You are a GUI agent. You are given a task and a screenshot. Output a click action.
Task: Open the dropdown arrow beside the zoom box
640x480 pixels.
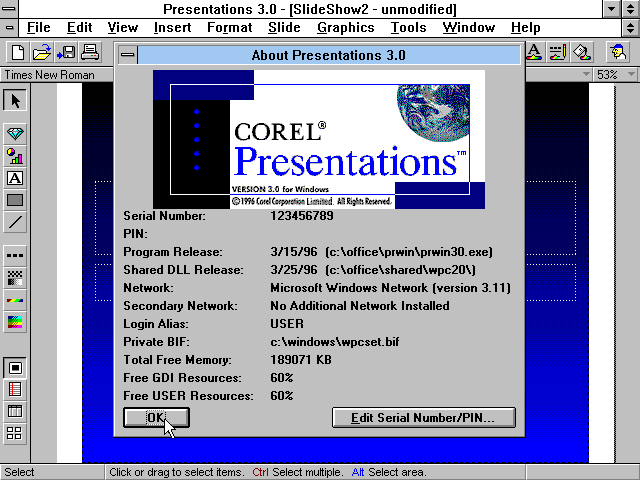pyautogui.click(x=586, y=74)
